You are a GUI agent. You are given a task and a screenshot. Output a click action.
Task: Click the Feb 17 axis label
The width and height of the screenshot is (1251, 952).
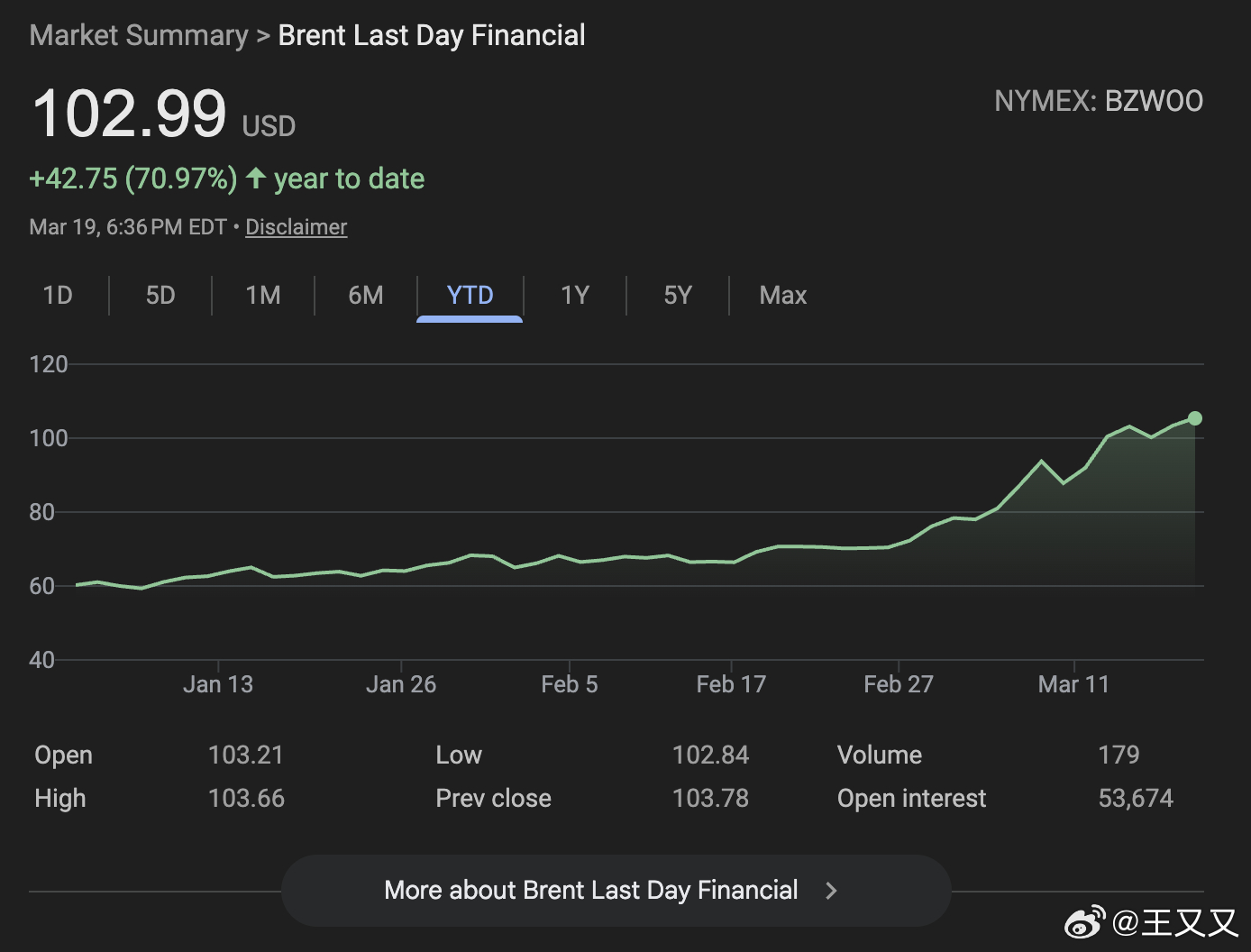point(731,684)
